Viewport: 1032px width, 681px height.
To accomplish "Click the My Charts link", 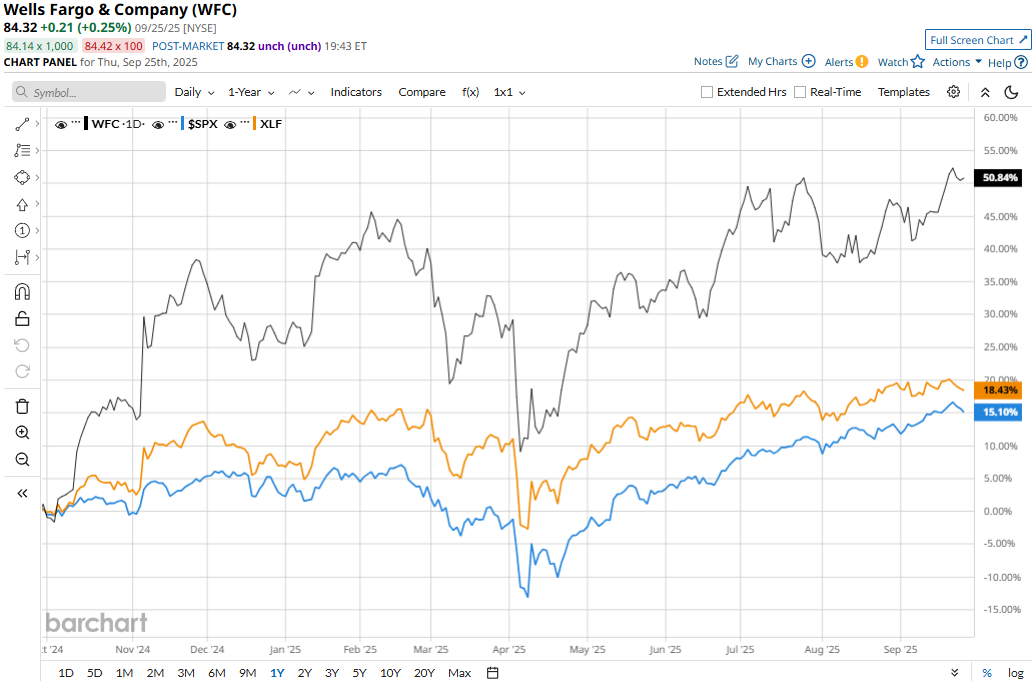I will [773, 61].
